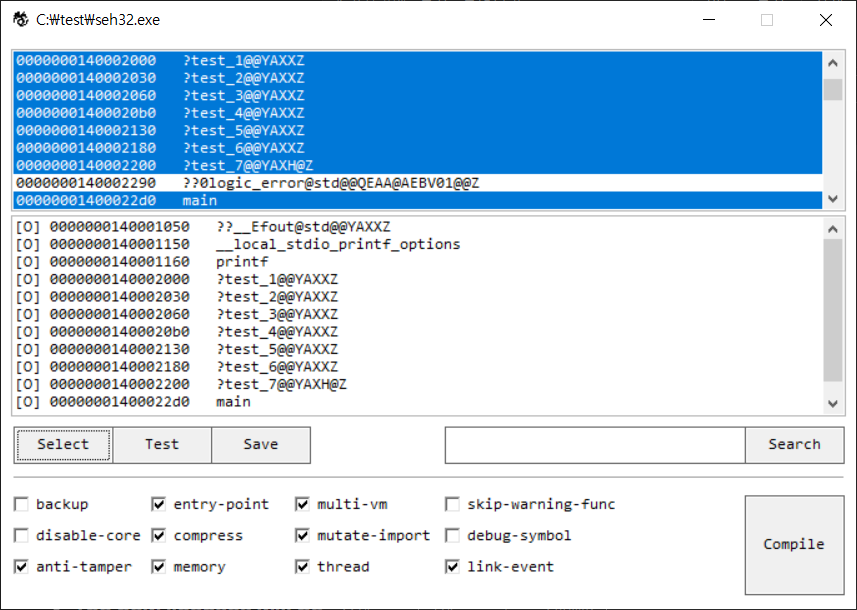Uncheck the link-event checkbox

click(452, 566)
